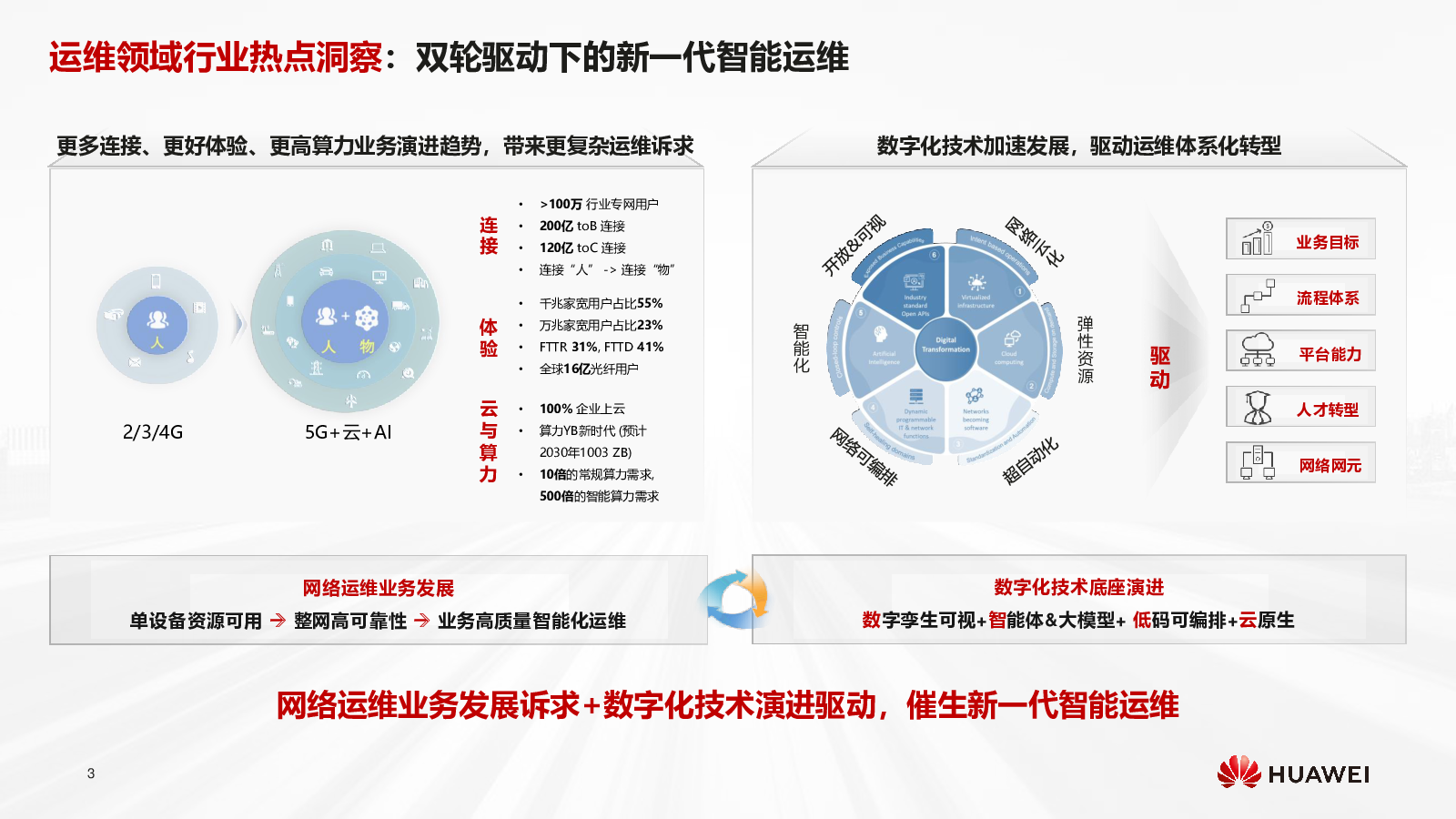Click the red 驱动 label
Viewport: 1456px width, 819px height.
tap(1159, 368)
